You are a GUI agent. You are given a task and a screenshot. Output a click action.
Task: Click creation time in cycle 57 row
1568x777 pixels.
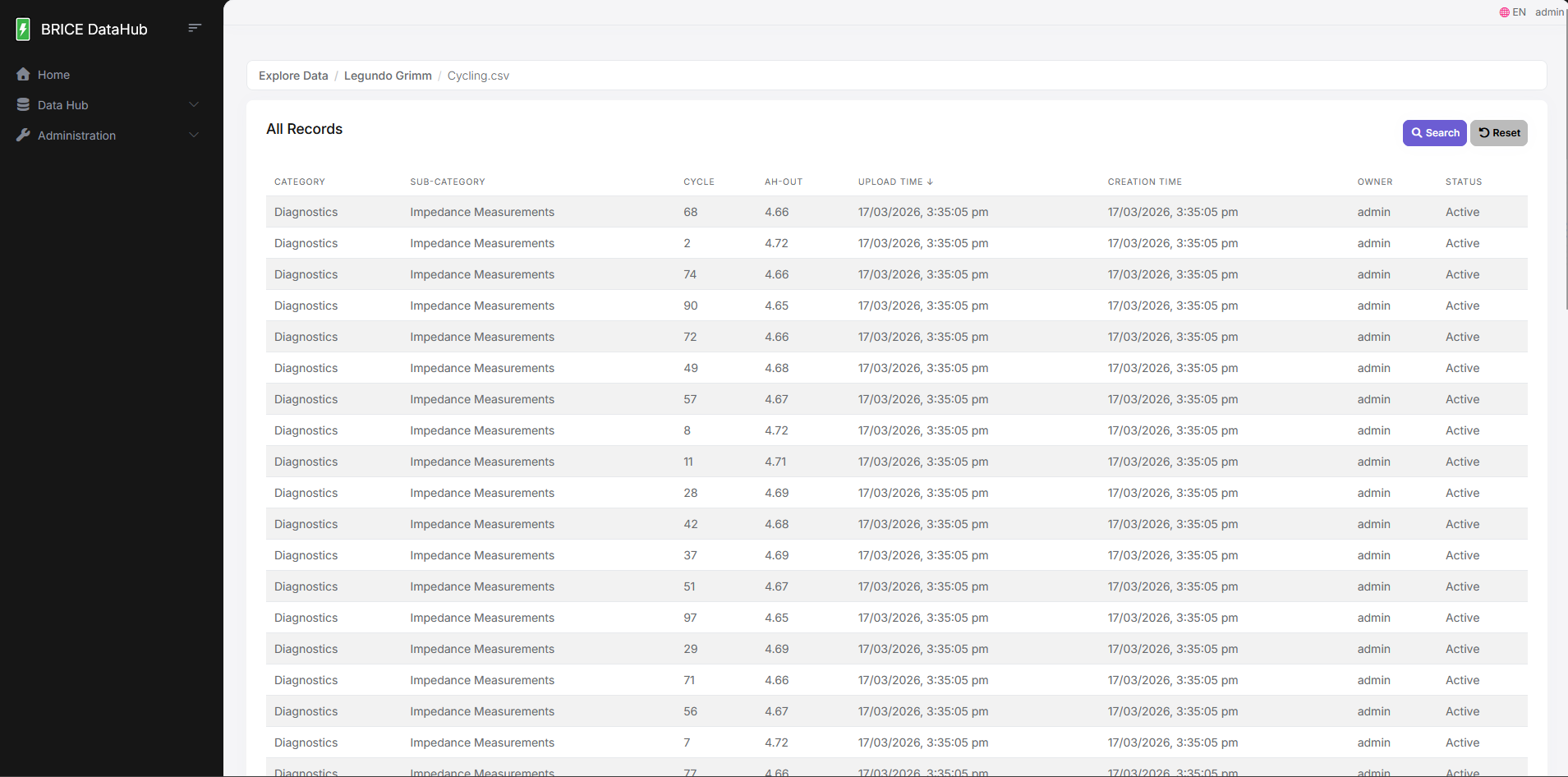pos(1173,399)
